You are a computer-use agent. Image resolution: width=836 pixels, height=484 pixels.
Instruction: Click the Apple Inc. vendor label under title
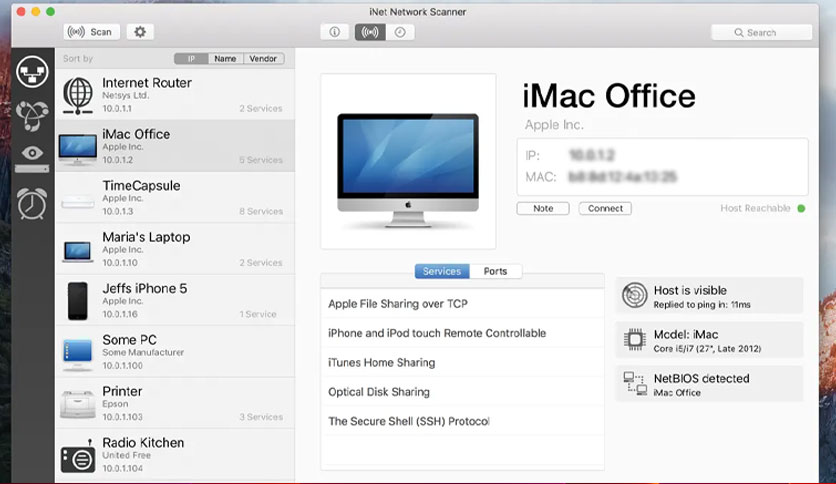pyautogui.click(x=554, y=125)
